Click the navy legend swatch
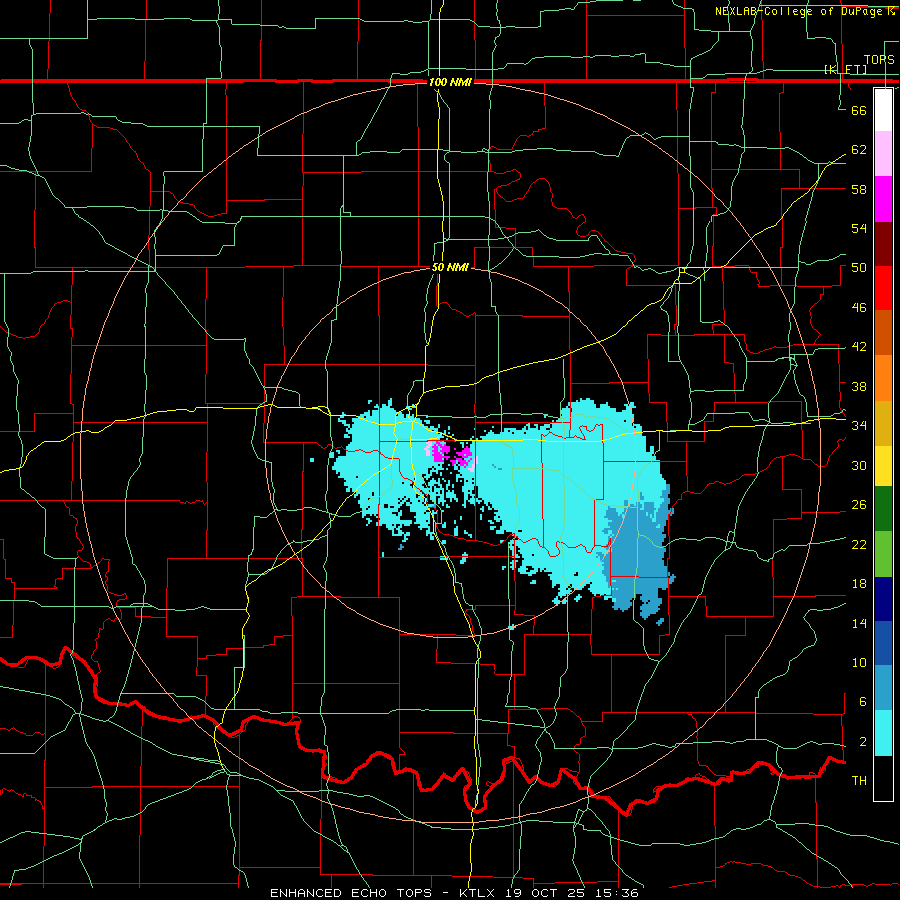Image resolution: width=900 pixels, height=900 pixels. [883, 599]
